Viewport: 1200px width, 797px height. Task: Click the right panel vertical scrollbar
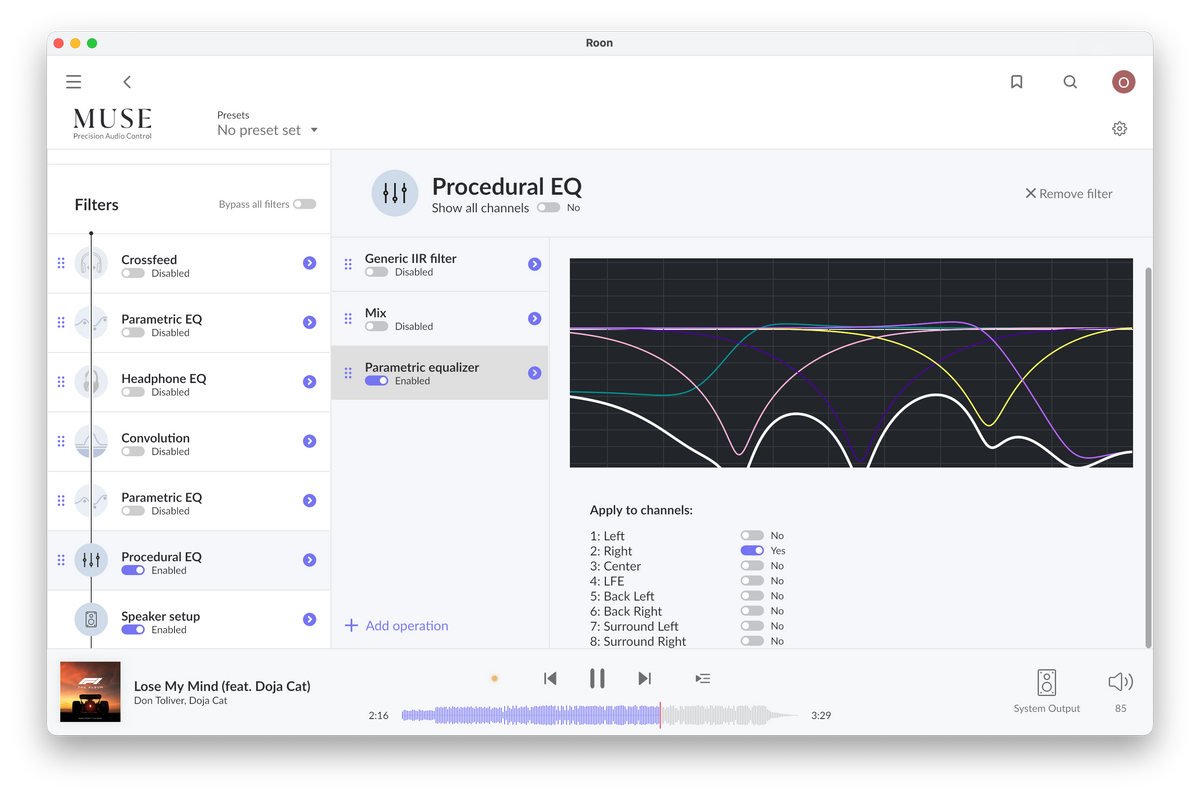(x=1147, y=457)
